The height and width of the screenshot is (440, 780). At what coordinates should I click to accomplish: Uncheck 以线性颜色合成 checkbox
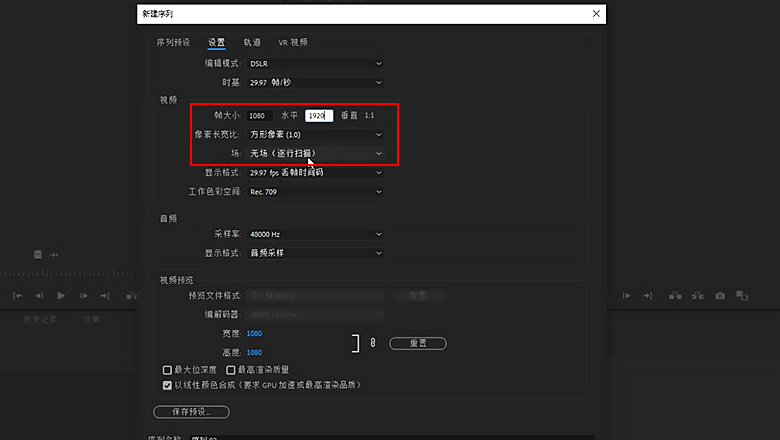167,385
